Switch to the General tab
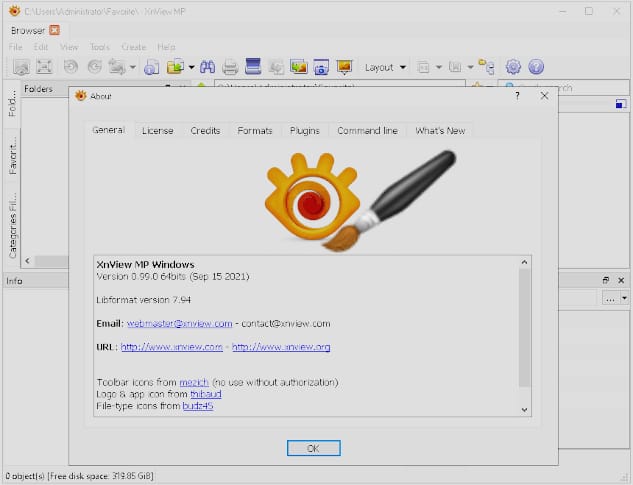The width and height of the screenshot is (633, 485). coord(108,130)
